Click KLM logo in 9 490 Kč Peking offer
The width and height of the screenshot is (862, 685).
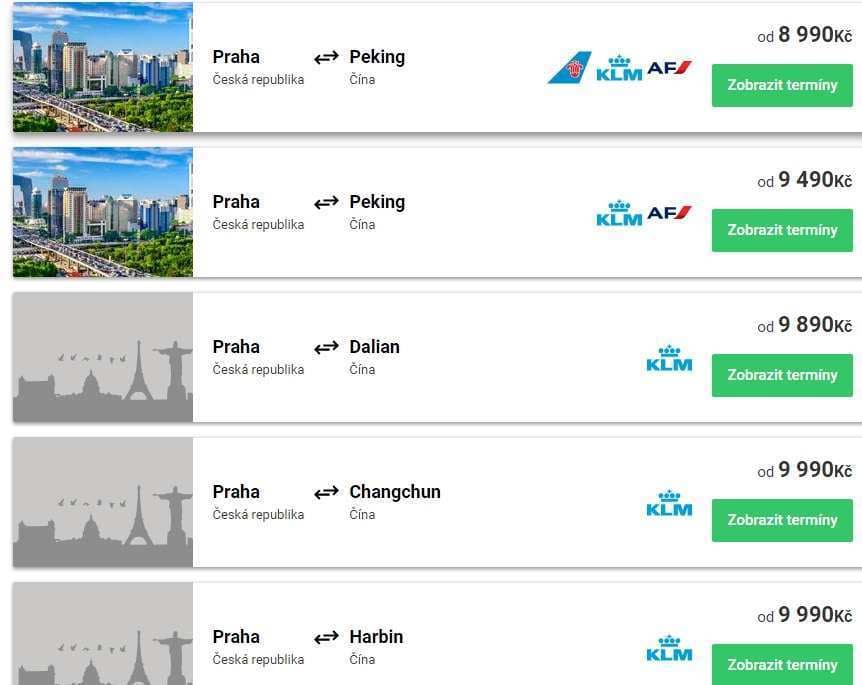[x=619, y=213]
